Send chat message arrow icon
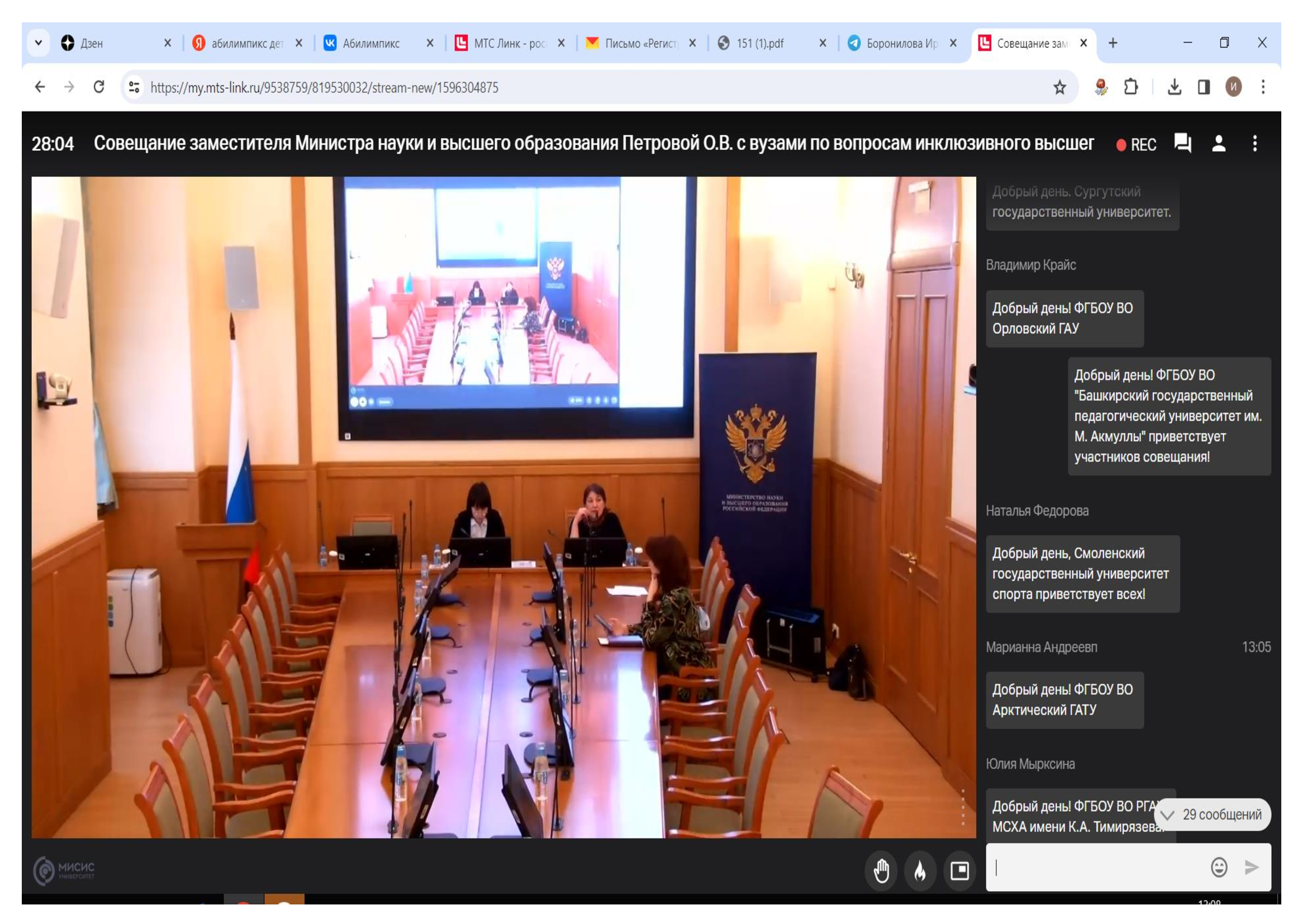Image resolution: width=1307 pixels, height=924 pixels. point(1251,868)
